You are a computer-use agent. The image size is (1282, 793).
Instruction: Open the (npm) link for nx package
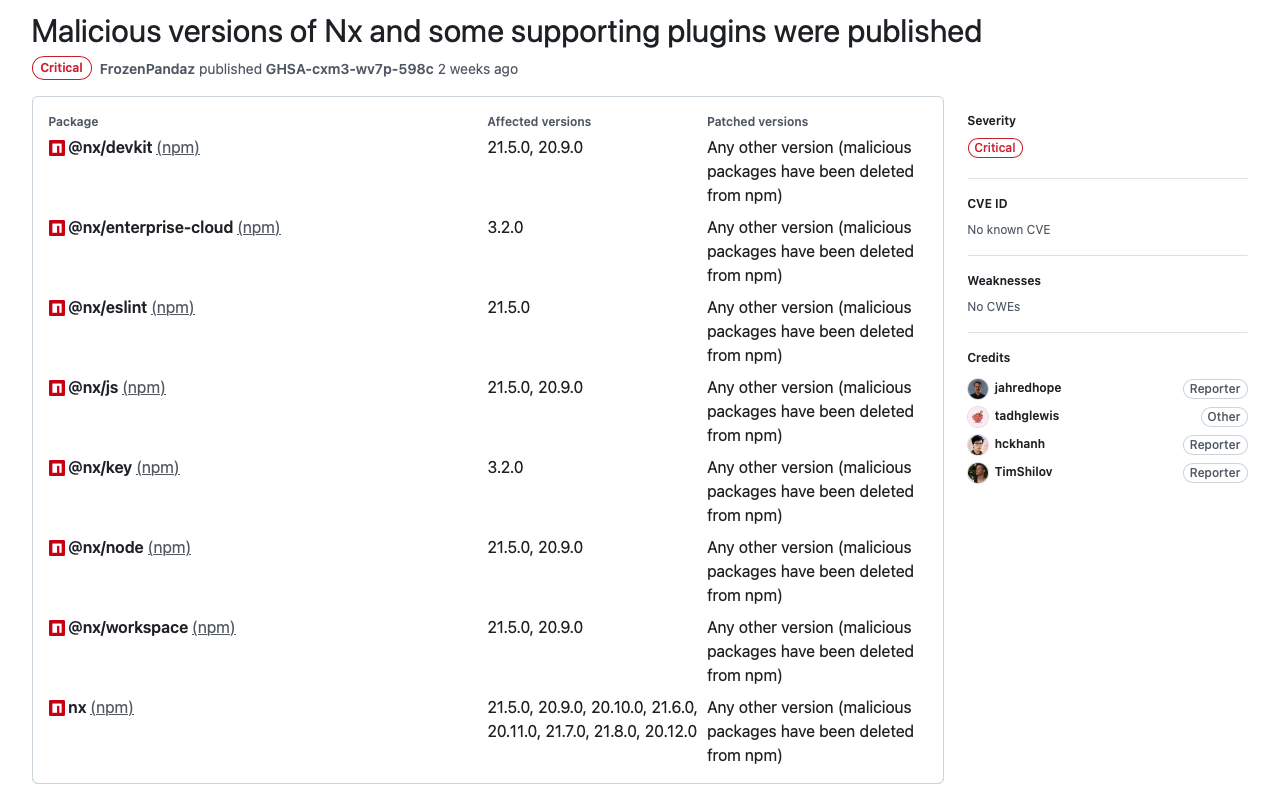point(112,707)
